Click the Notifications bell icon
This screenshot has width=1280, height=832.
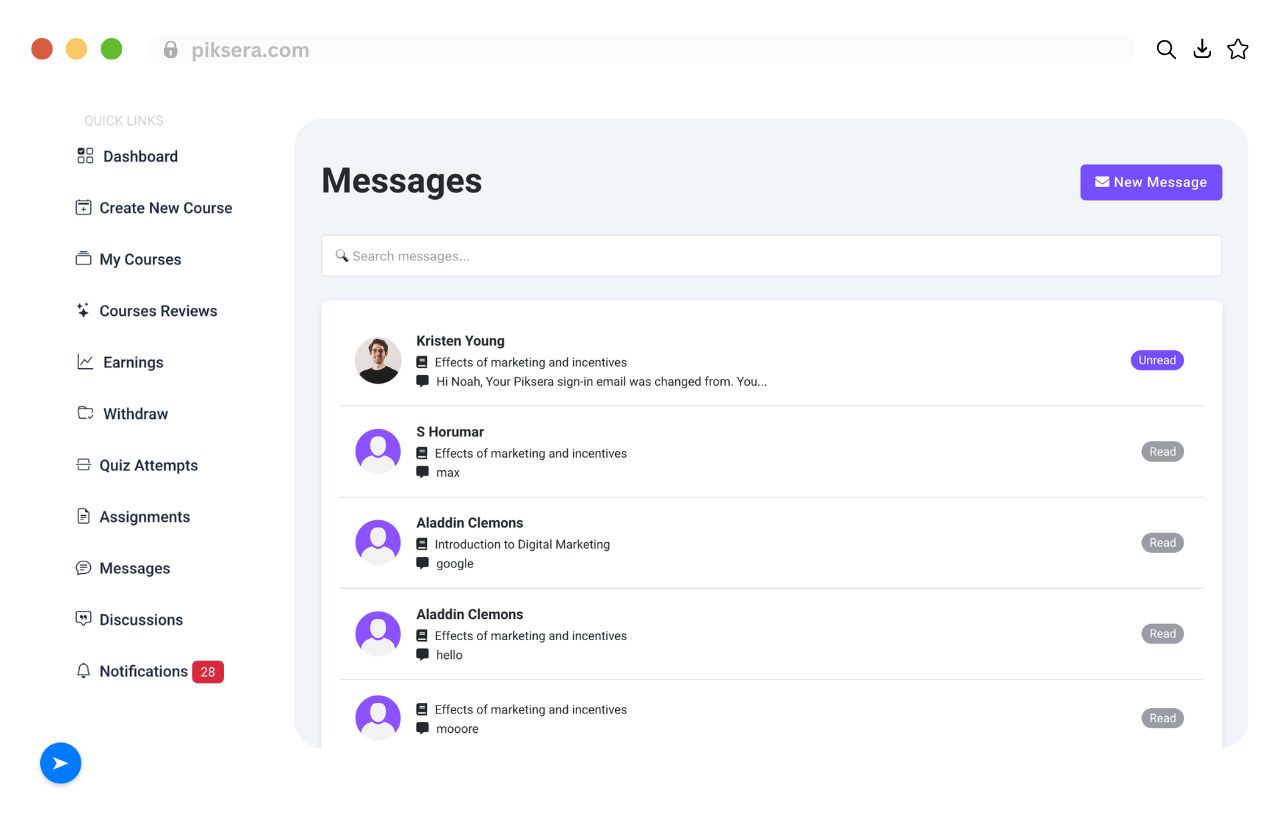(83, 671)
